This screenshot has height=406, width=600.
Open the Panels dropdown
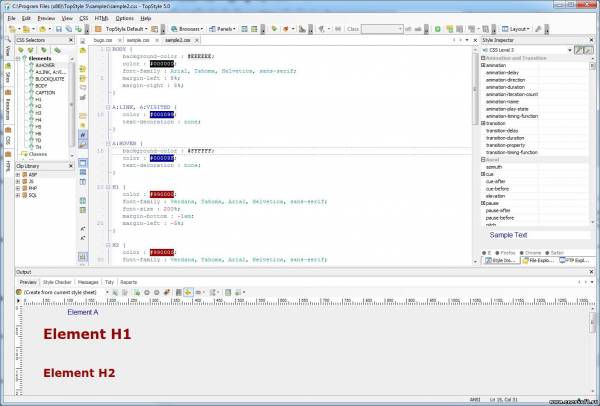pos(222,29)
